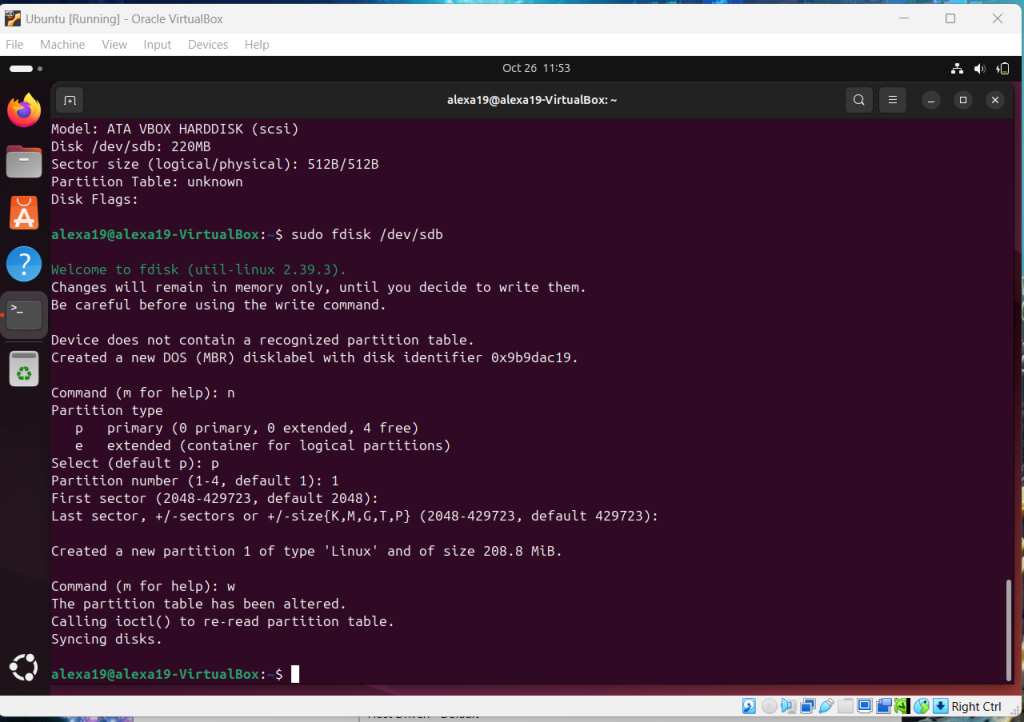Click the Show Apps Ubuntu logo button
The height and width of the screenshot is (722, 1024).
point(24,666)
